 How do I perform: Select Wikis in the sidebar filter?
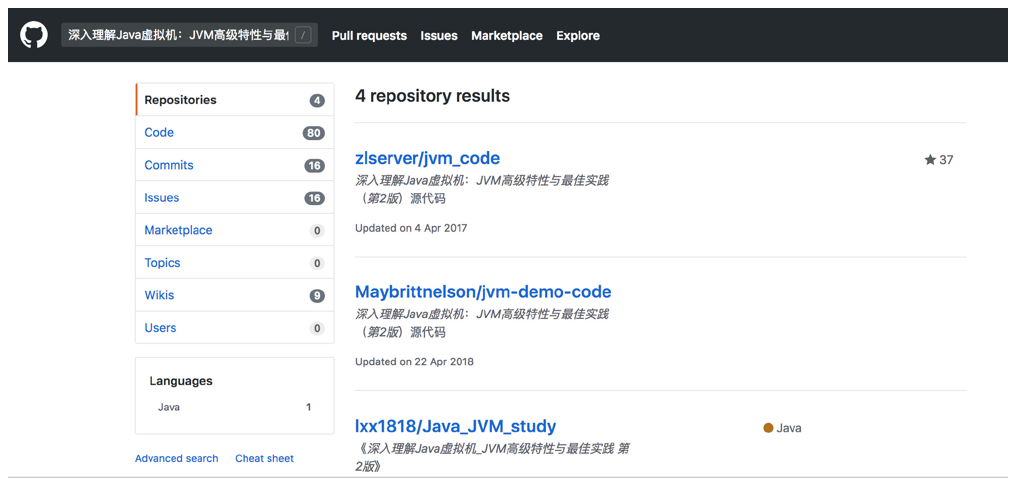[x=159, y=295]
